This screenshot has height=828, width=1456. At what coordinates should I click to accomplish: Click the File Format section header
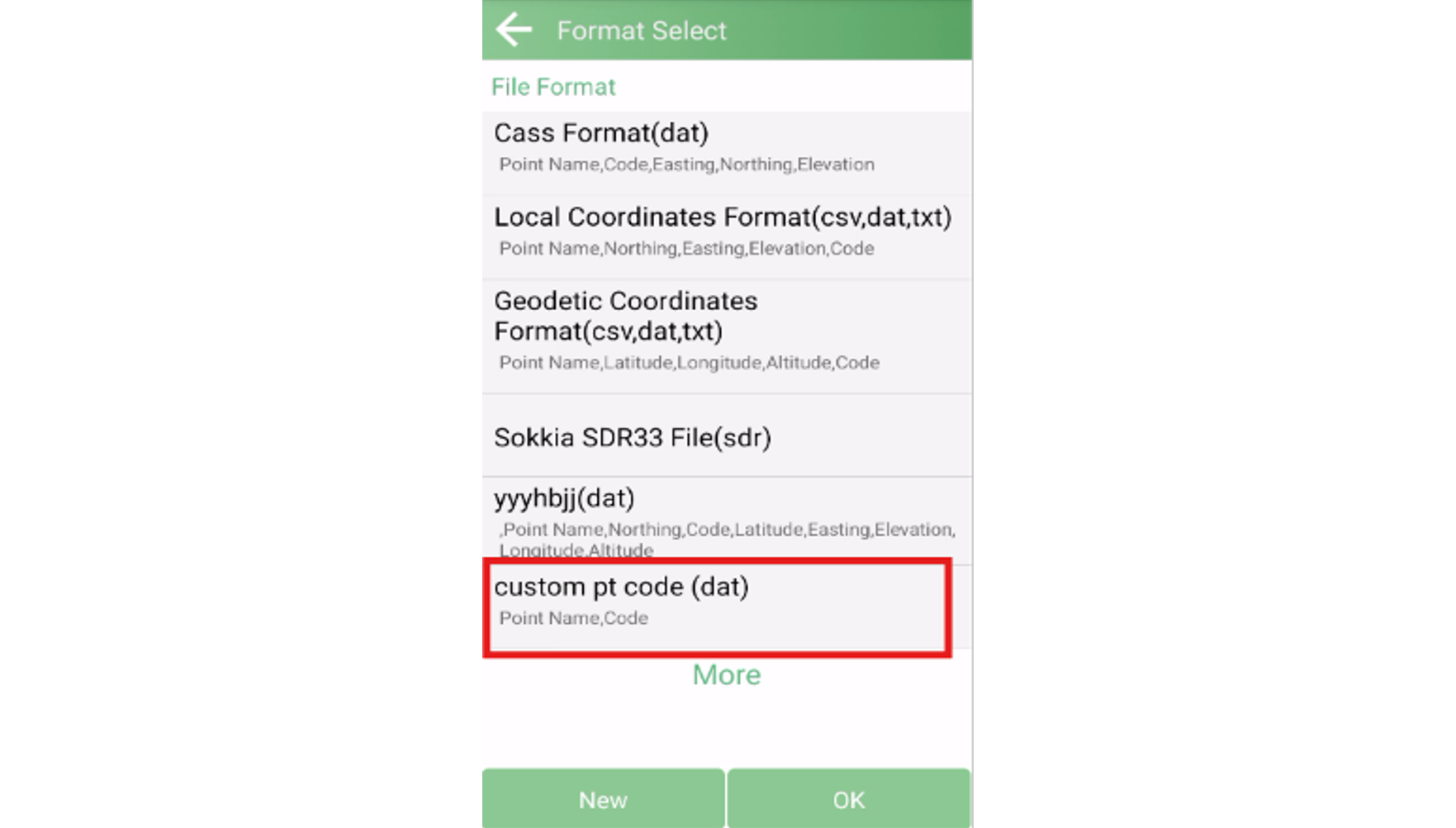pyautogui.click(x=553, y=87)
